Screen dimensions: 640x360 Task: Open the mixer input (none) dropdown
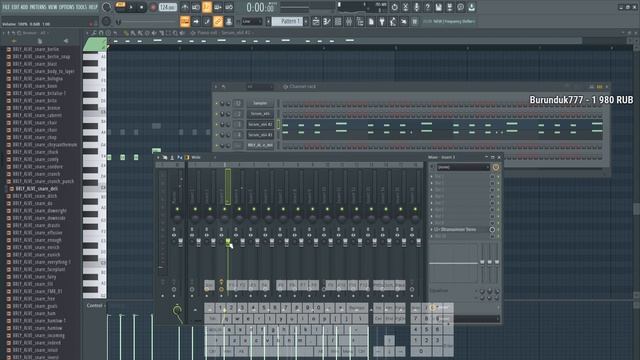[463, 167]
